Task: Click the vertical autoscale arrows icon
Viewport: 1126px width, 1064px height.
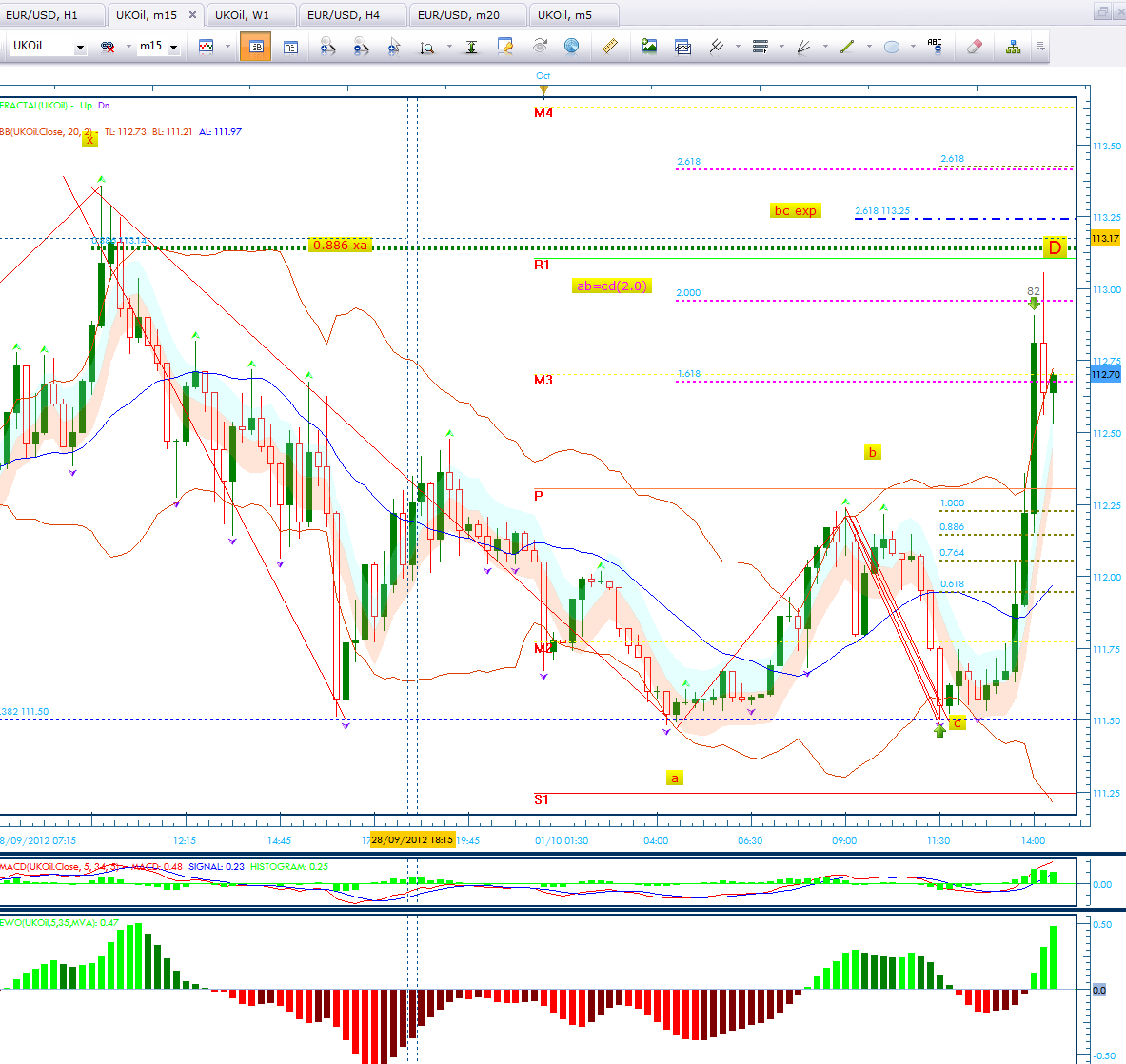Action: click(x=471, y=48)
